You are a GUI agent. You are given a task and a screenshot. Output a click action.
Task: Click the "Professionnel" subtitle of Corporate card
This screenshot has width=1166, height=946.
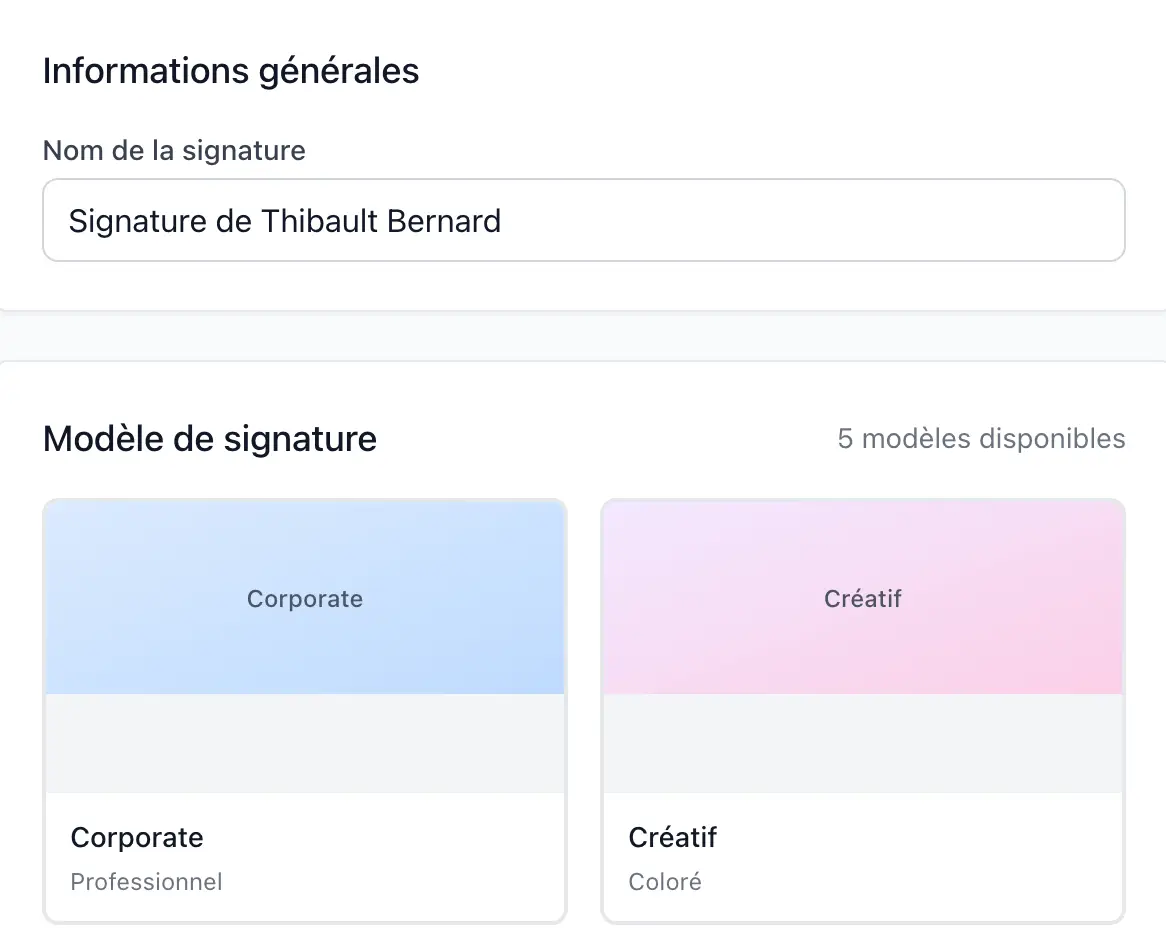146,882
